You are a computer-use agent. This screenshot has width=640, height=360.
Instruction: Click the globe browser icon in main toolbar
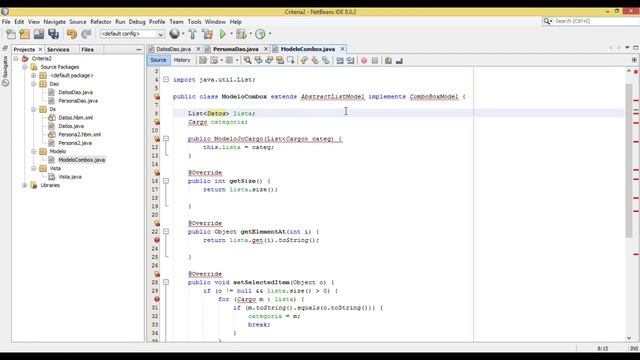[174, 33]
